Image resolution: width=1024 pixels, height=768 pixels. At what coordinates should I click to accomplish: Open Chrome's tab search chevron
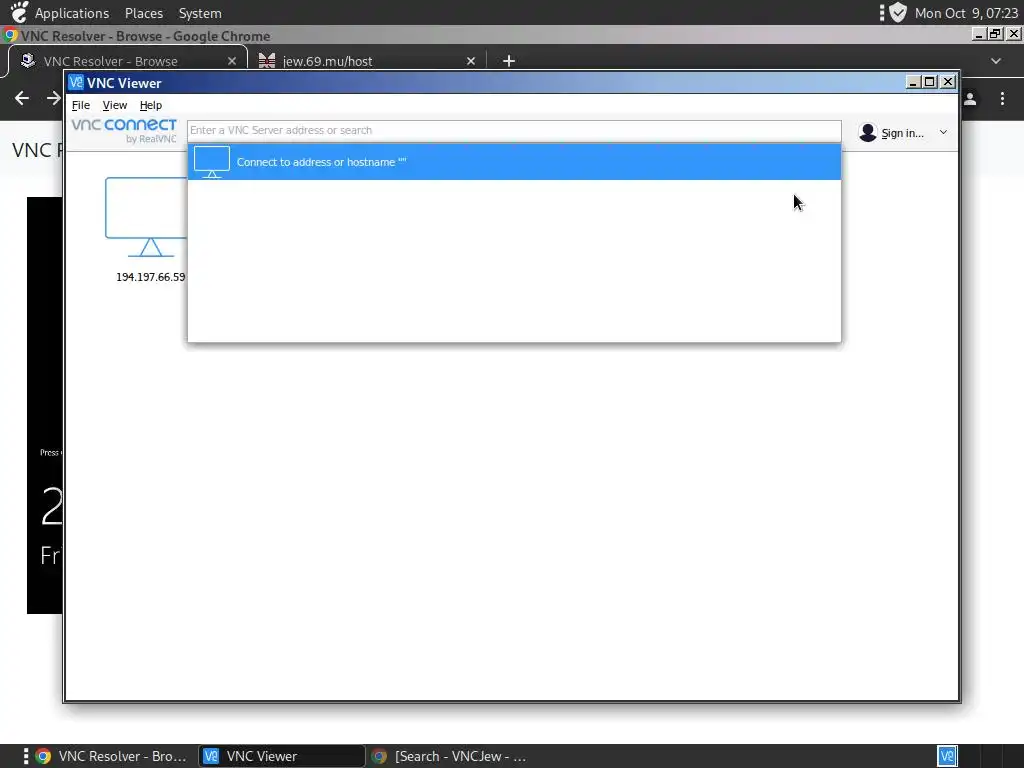click(996, 61)
